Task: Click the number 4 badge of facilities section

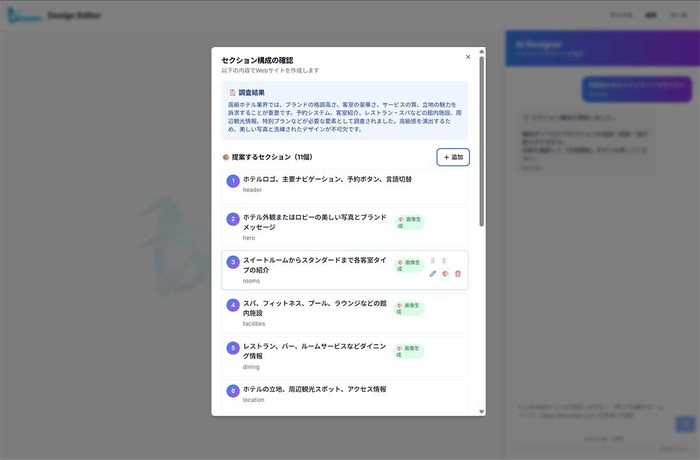Action: click(x=233, y=304)
